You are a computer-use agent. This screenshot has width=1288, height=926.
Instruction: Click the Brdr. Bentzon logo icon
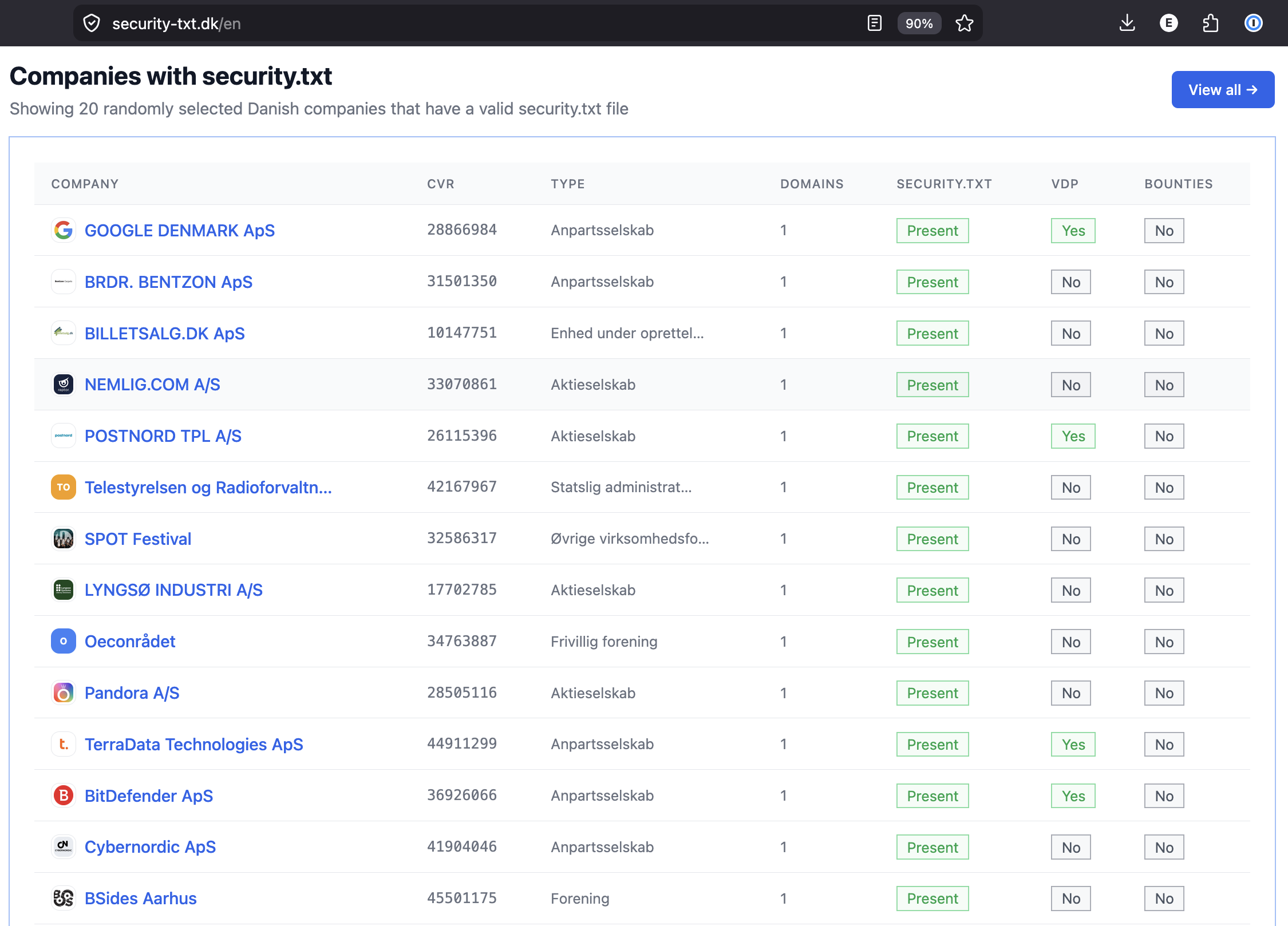point(64,282)
